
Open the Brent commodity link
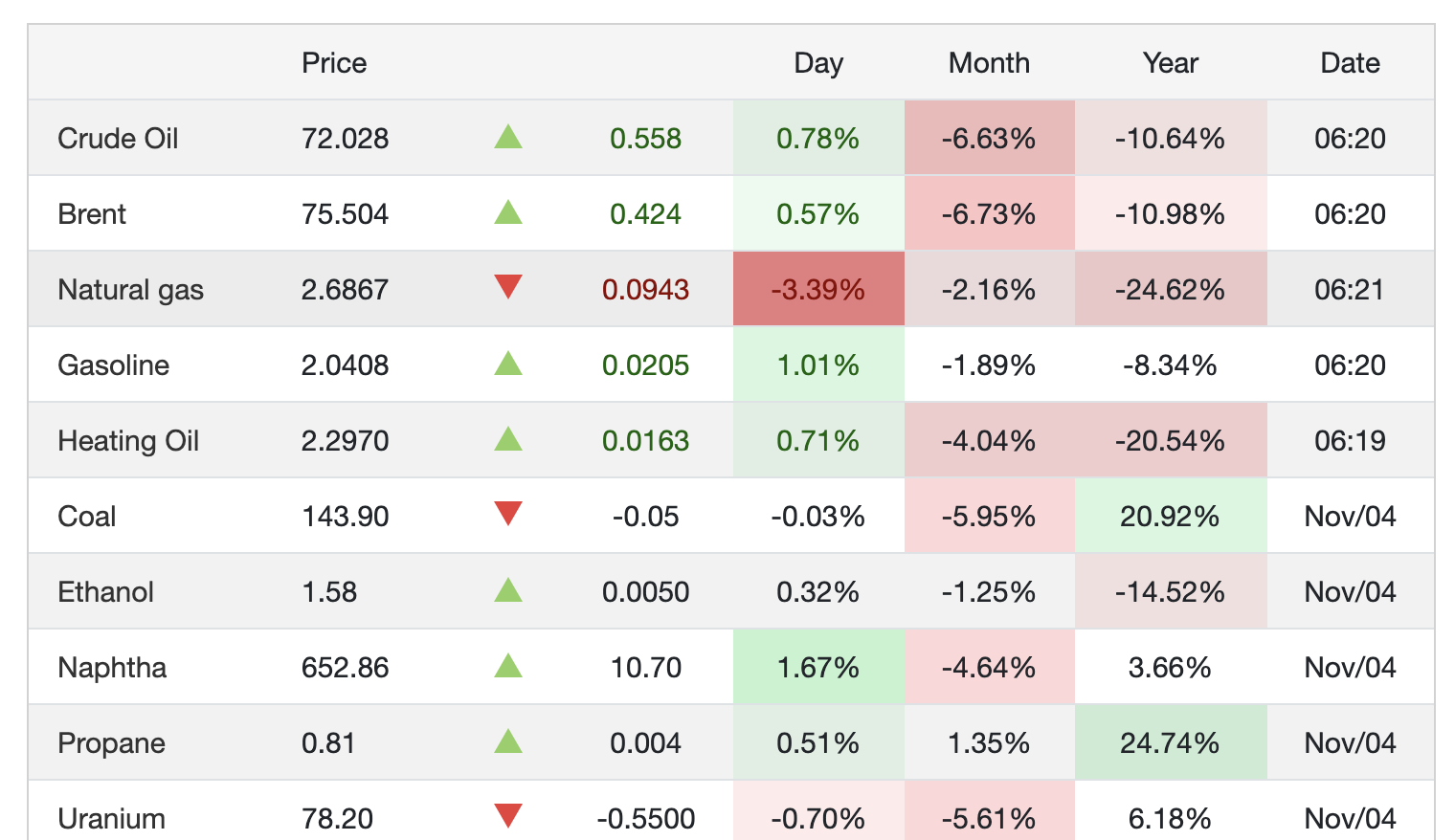point(92,214)
